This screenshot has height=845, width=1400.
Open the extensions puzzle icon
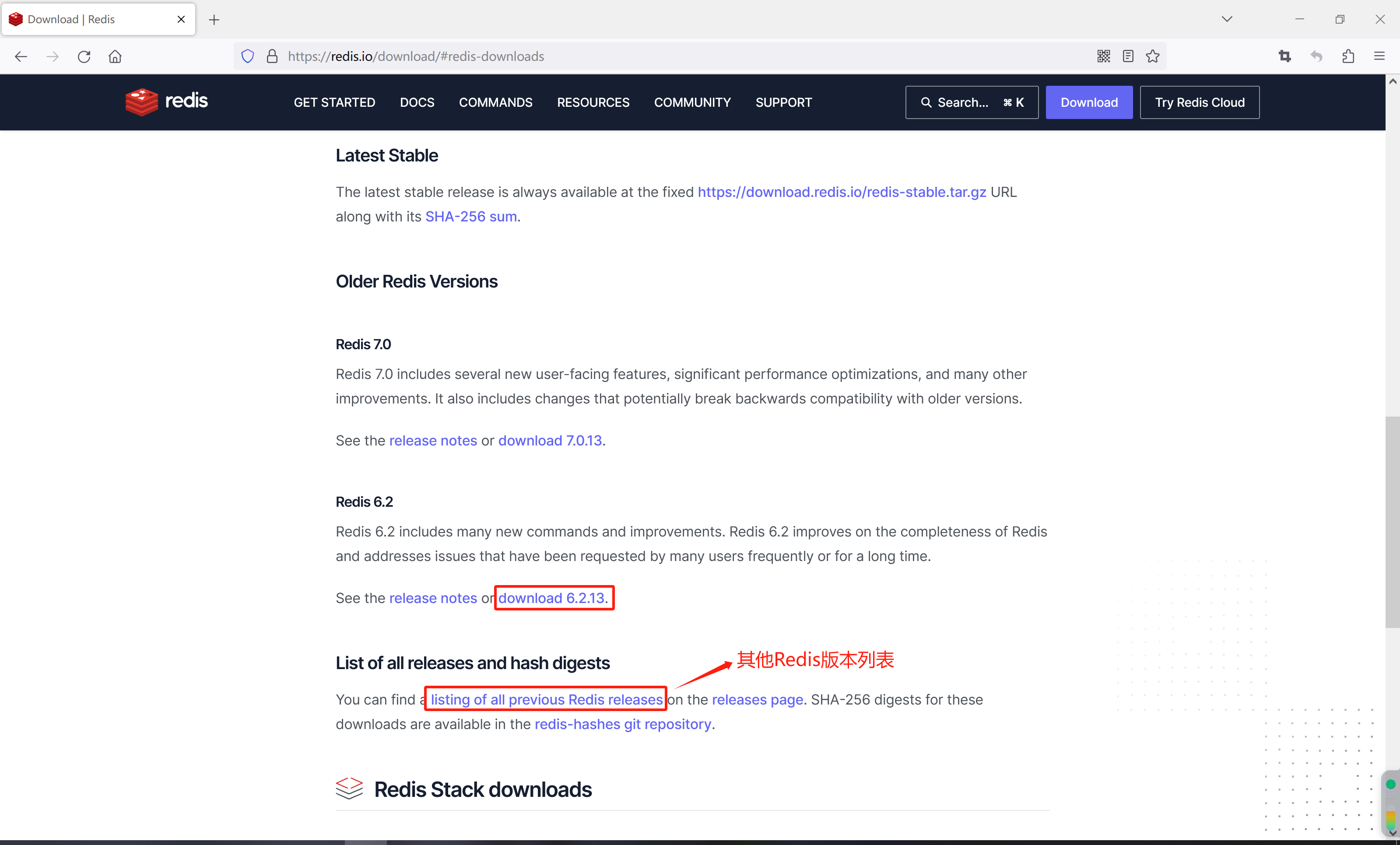[1348, 56]
